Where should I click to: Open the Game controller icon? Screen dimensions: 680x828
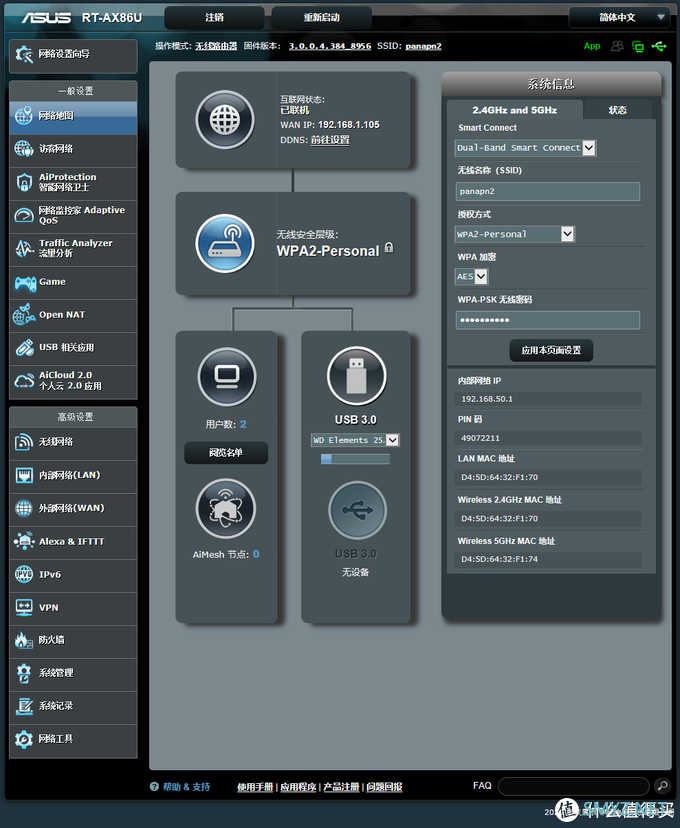coord(25,283)
